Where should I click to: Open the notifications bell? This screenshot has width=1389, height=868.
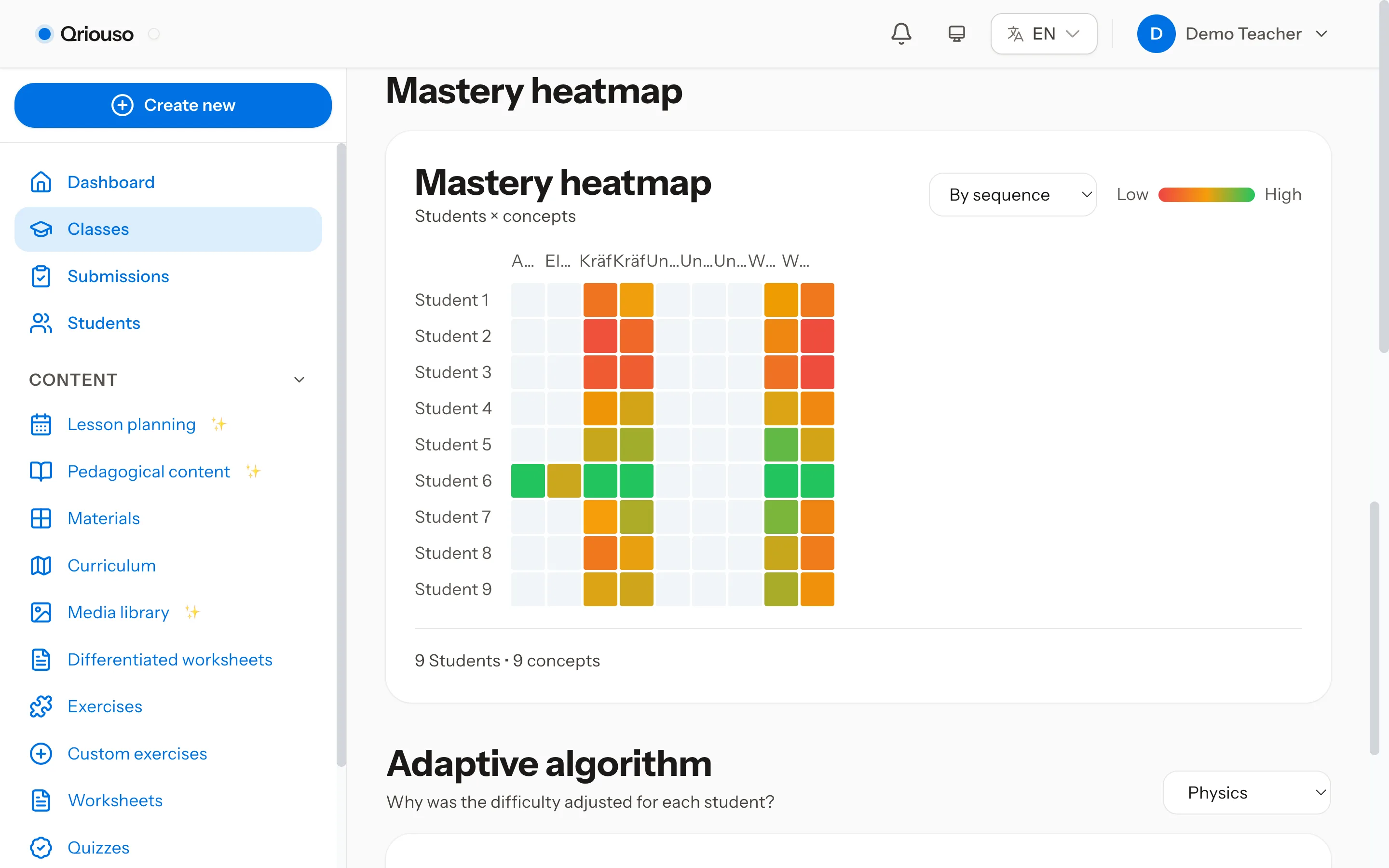(x=901, y=34)
